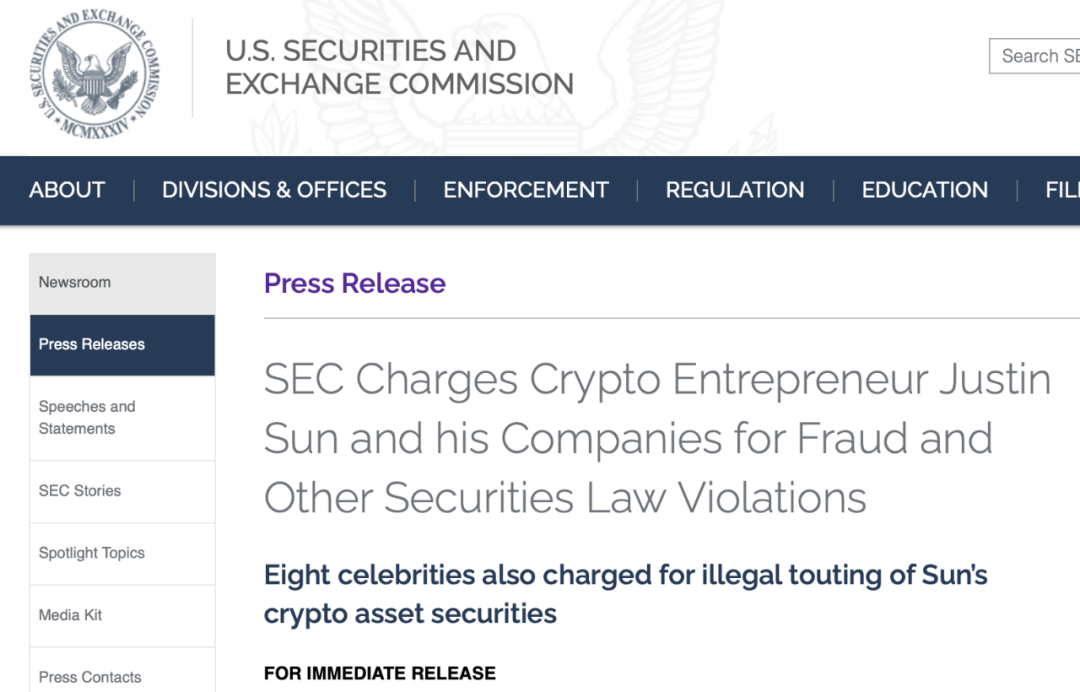1080x692 pixels.
Task: Open the ENFORCEMENT menu
Action: (x=526, y=190)
